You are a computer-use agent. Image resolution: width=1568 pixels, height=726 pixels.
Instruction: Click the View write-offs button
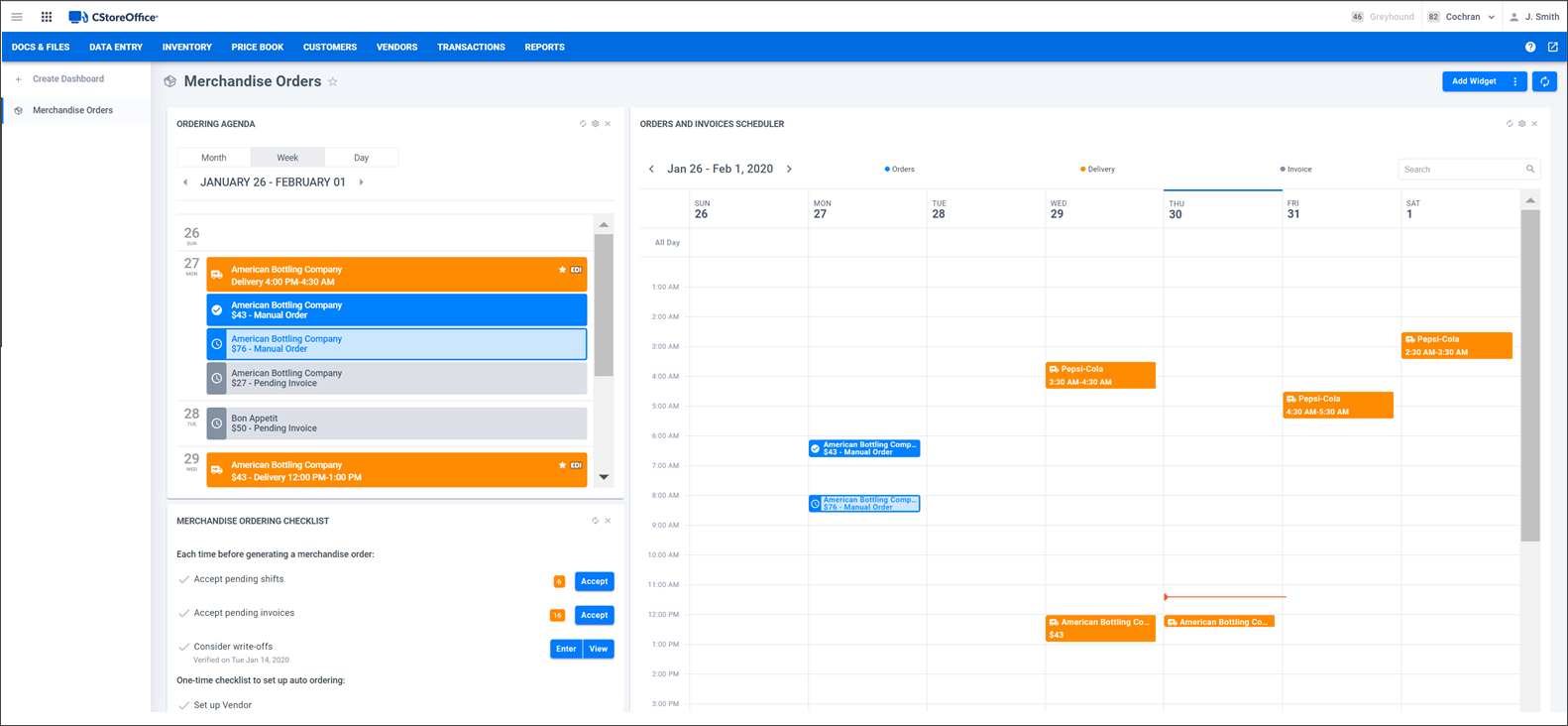click(599, 649)
